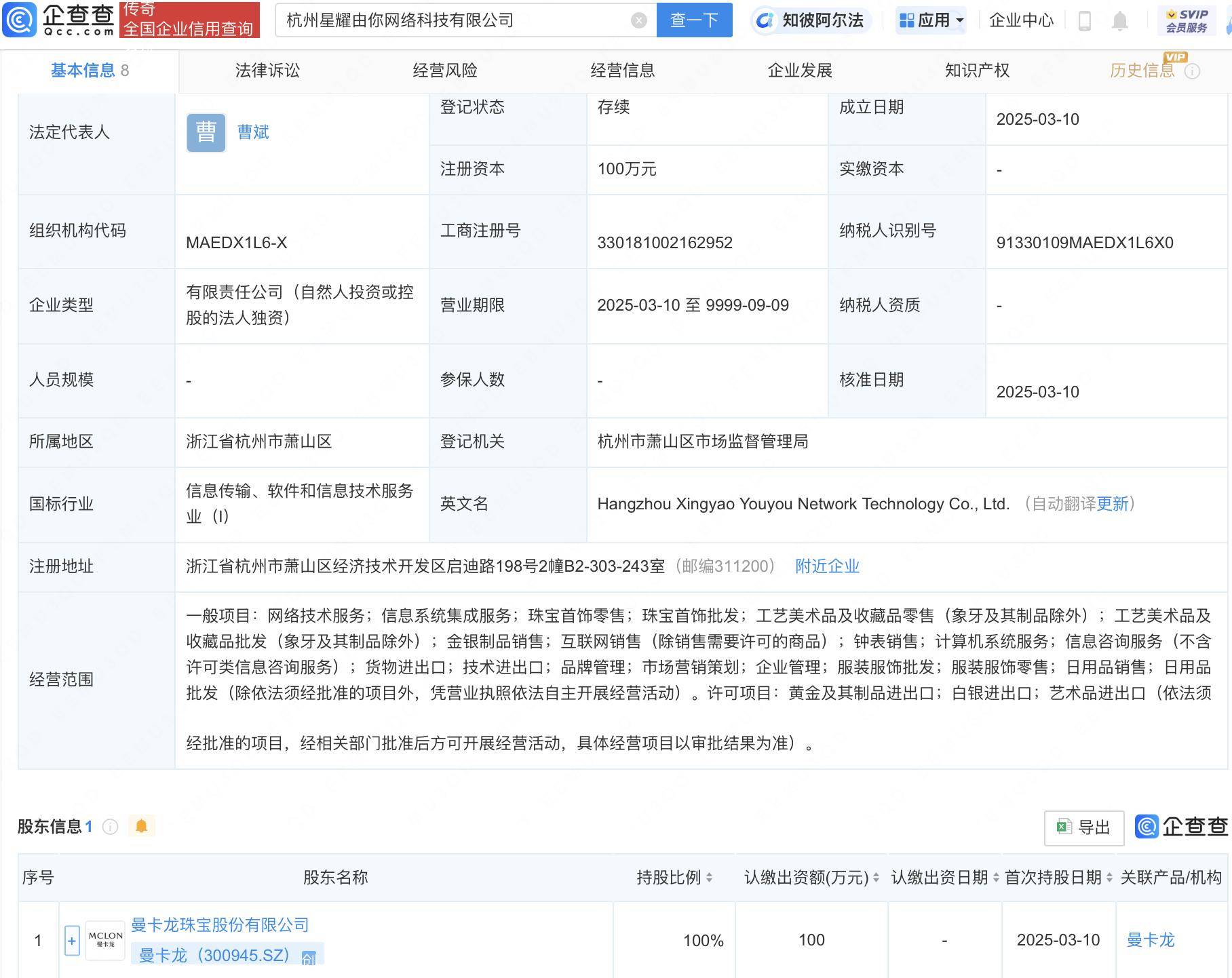Sort by 持股比例 column arrows

(x=708, y=876)
